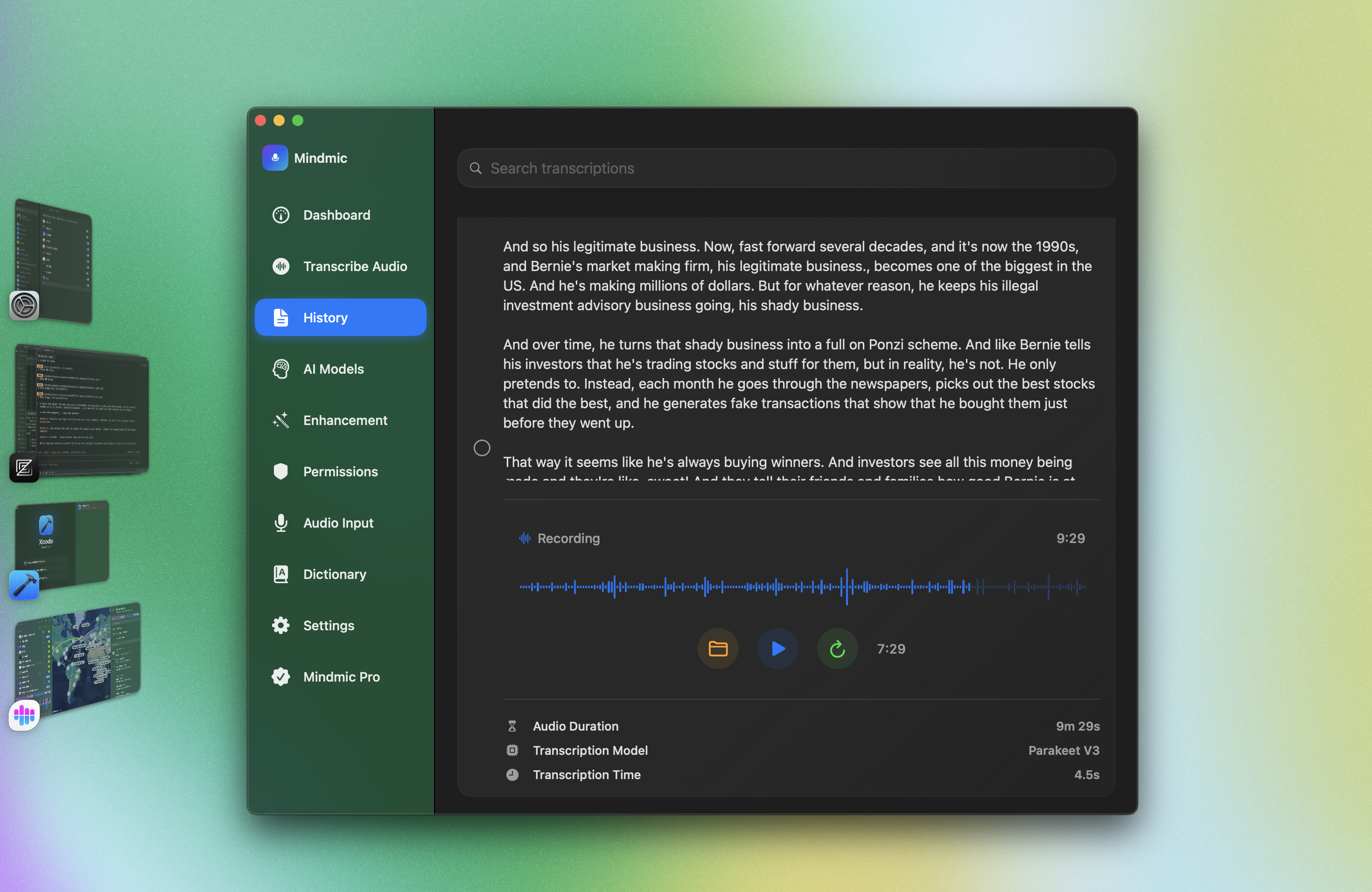This screenshot has width=1372, height=892.
Task: Click the green retranscribe refresh button
Action: point(837,649)
